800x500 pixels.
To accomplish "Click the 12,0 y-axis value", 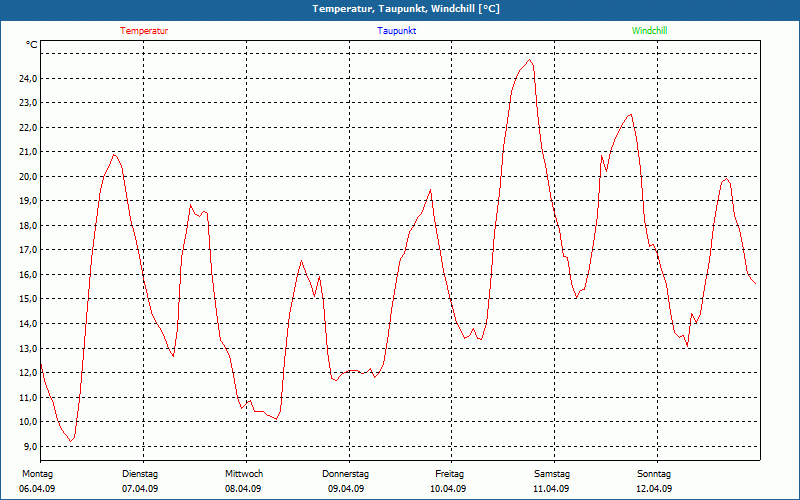I will point(29,372).
